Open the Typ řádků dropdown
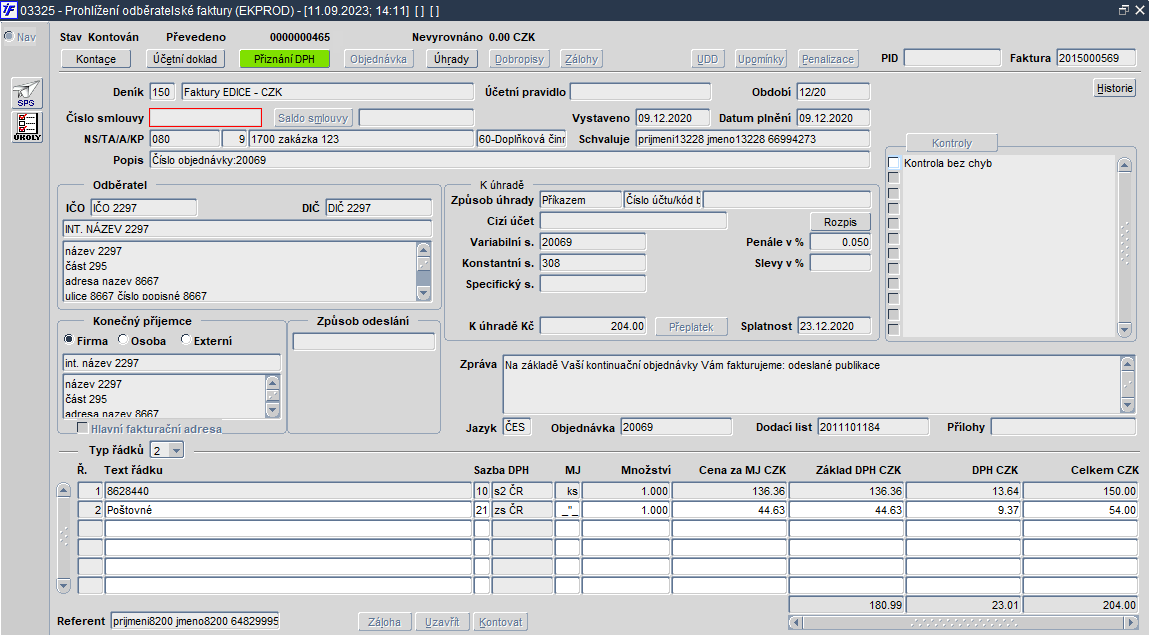 176,450
